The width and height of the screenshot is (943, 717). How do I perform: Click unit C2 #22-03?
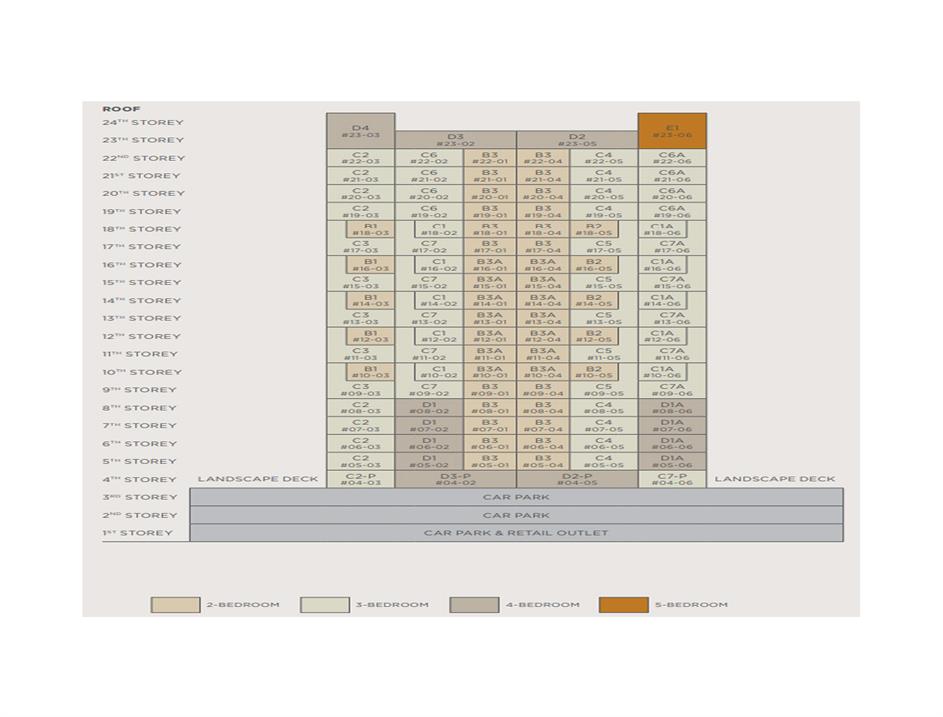tap(361, 158)
